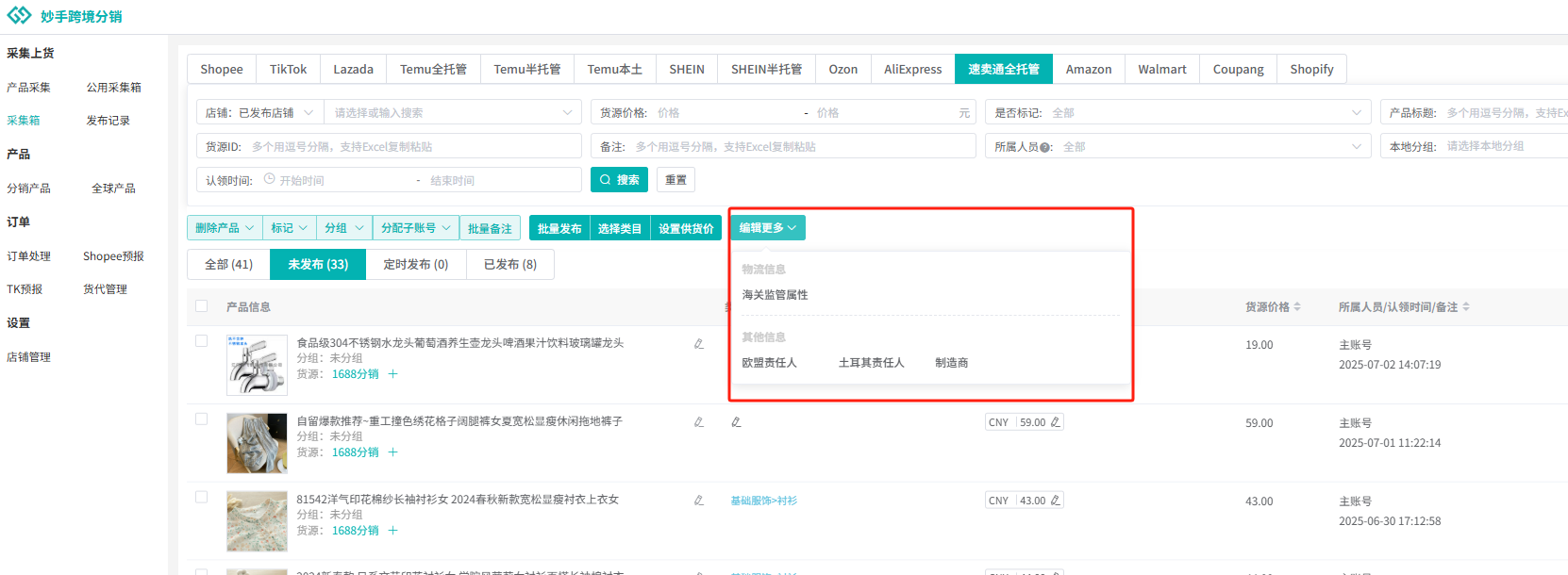The height and width of the screenshot is (575, 1568).
Task: Click the magnifier 搜索 button
Action: pyautogui.click(x=619, y=180)
